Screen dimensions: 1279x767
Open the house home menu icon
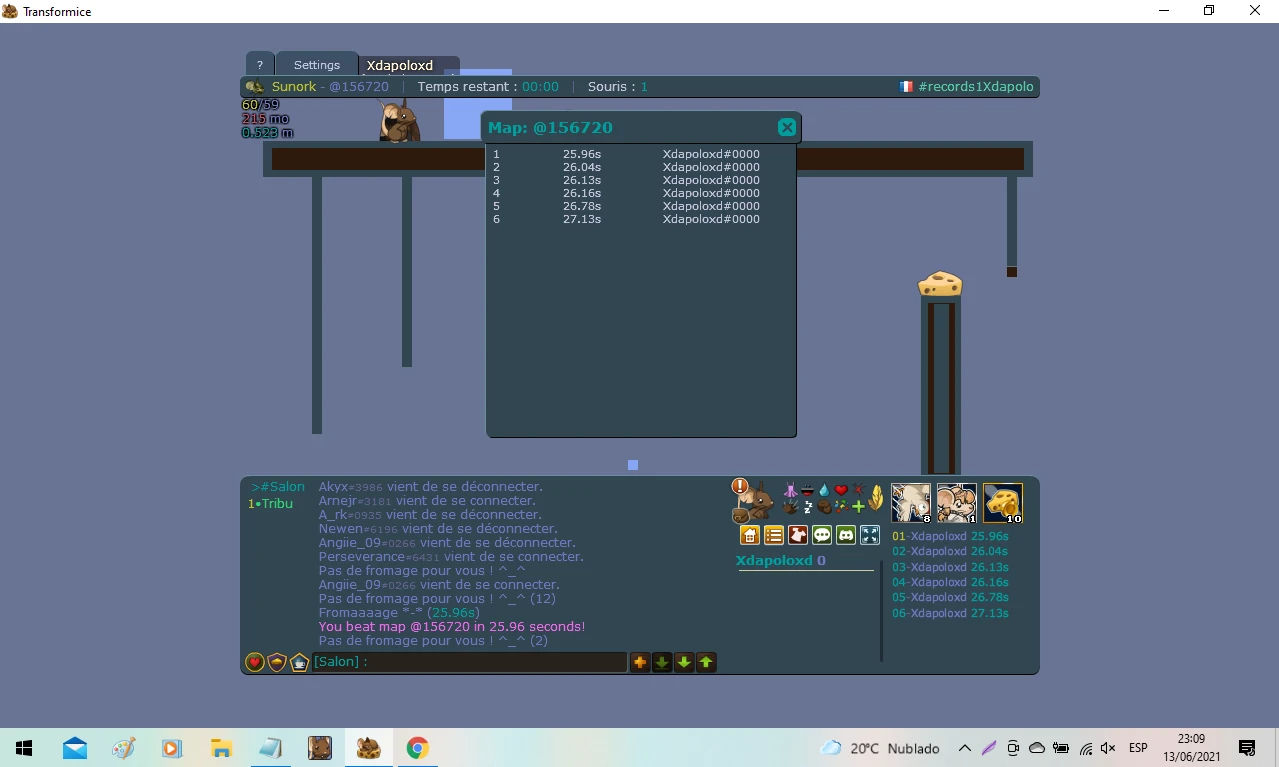pyautogui.click(x=750, y=535)
